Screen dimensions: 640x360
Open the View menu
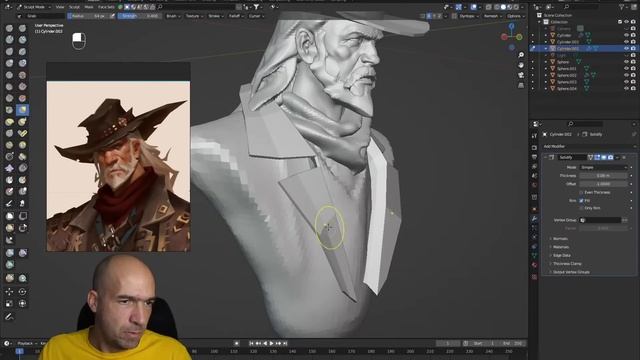pyautogui.click(x=60, y=7)
